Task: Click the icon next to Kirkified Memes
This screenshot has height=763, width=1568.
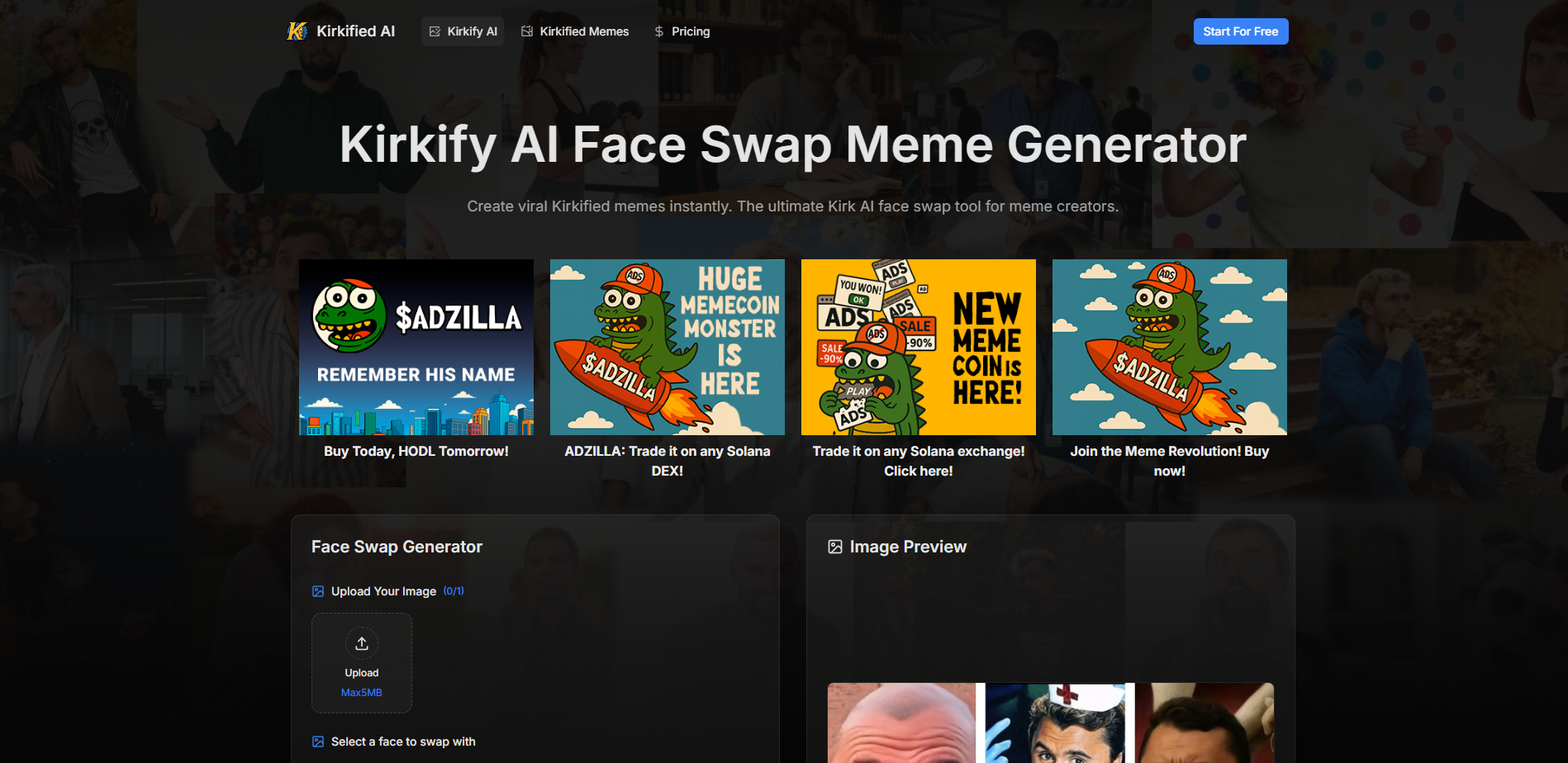Action: point(526,31)
